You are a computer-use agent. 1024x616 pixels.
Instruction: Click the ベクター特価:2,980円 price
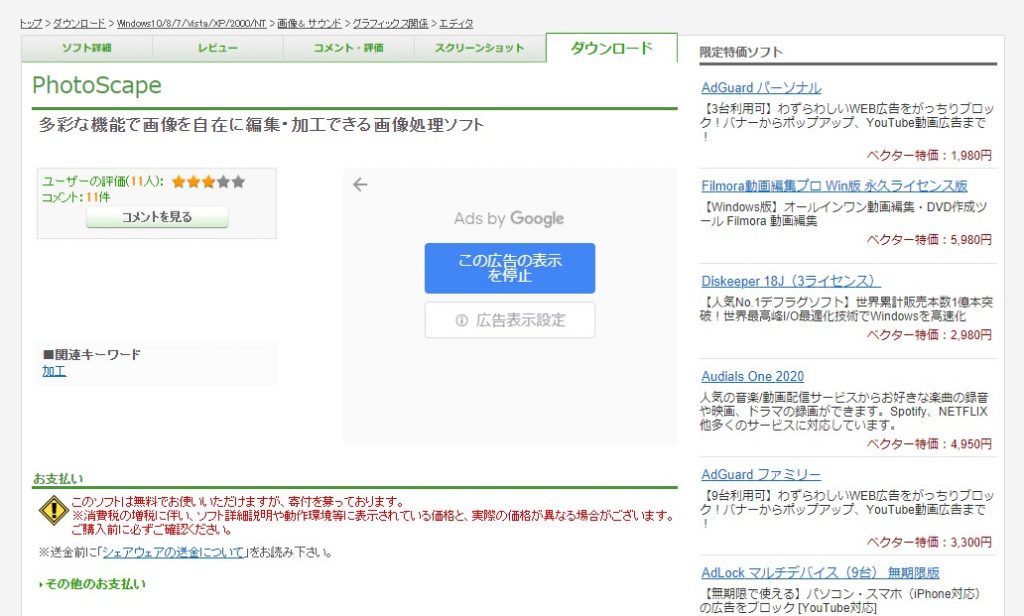pos(929,335)
